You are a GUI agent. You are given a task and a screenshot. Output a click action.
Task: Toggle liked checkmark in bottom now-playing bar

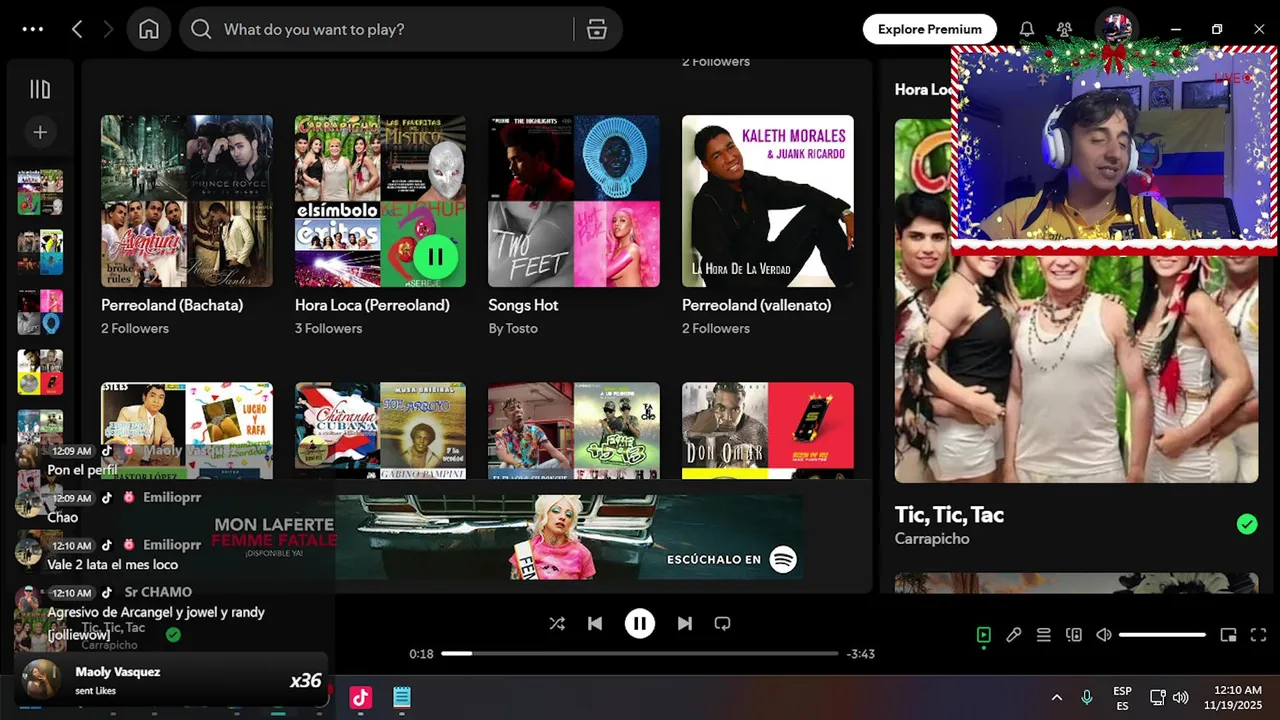[x=173, y=634]
